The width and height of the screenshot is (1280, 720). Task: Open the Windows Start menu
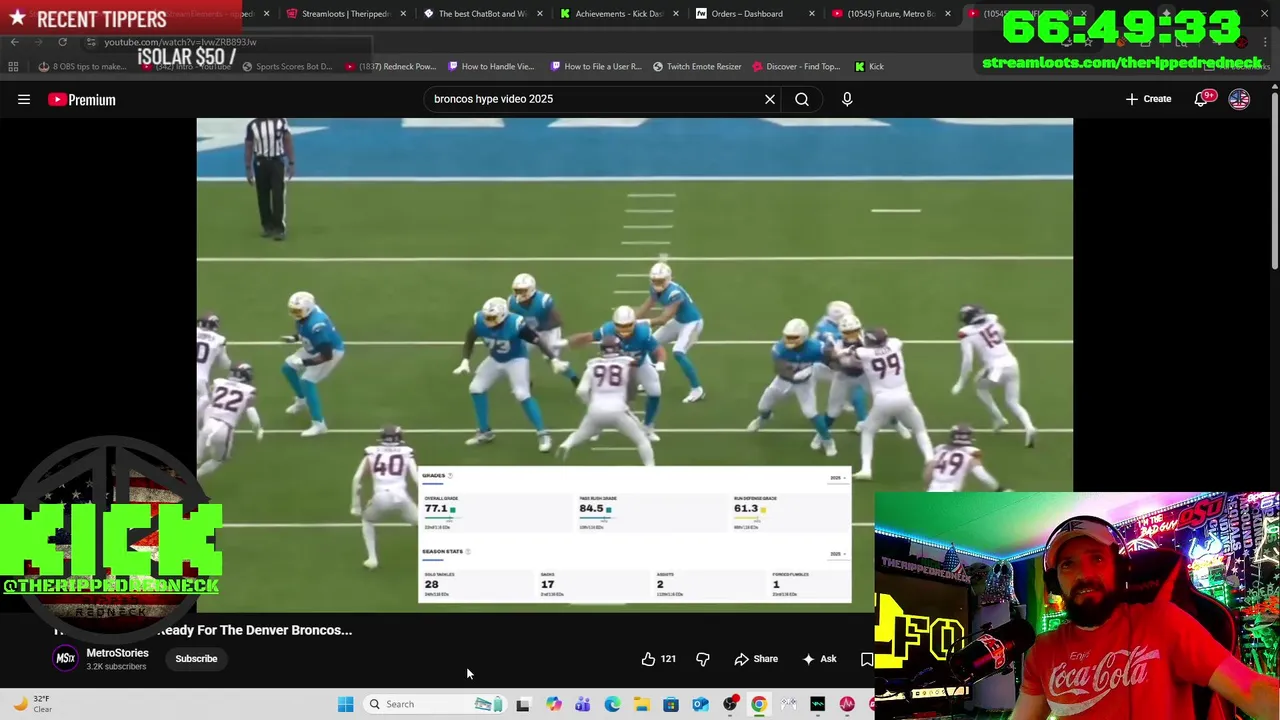pos(345,704)
